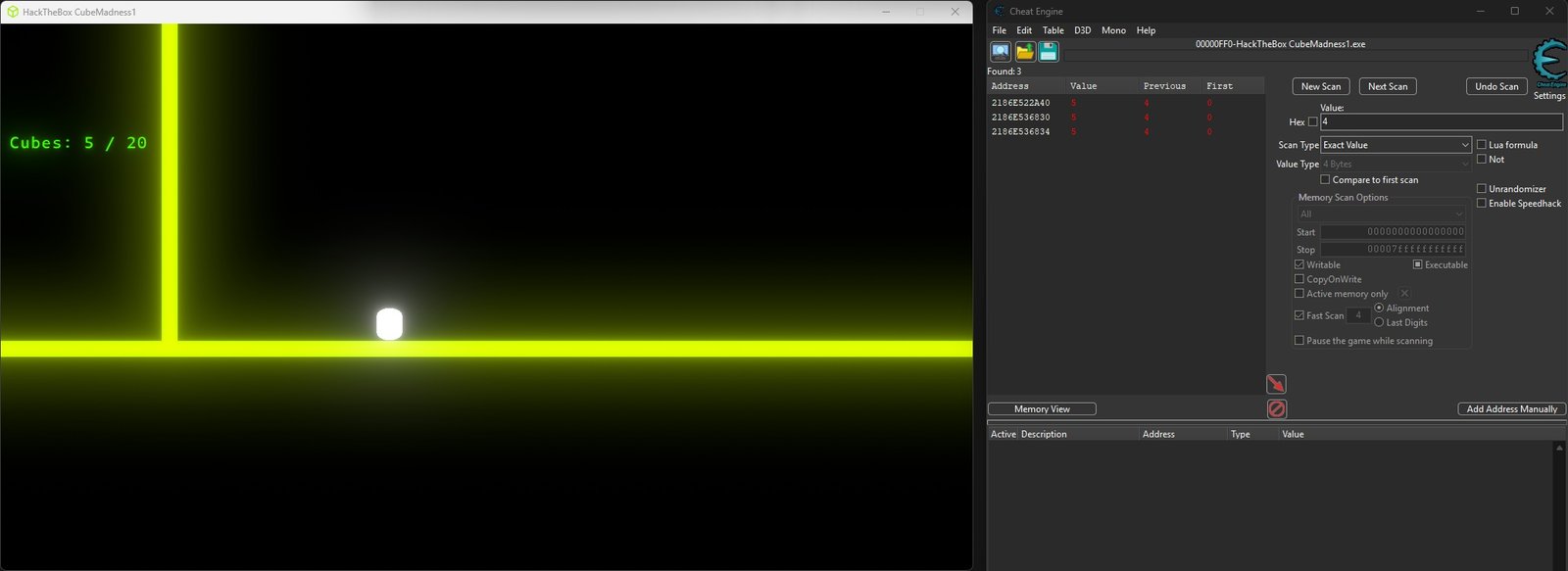Check Pause the game while scanning
Screen dimensions: 1568x571
tap(1299, 341)
